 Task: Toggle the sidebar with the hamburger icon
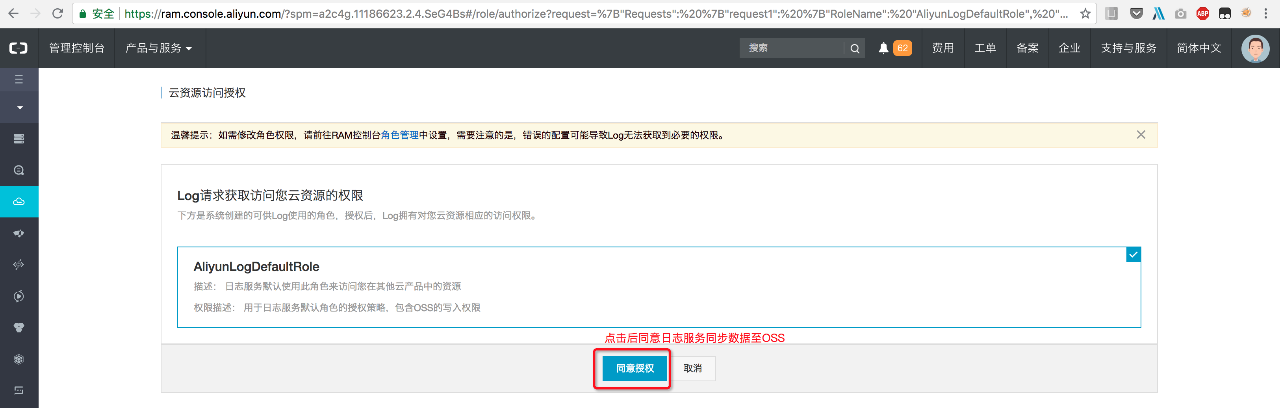[x=19, y=77]
